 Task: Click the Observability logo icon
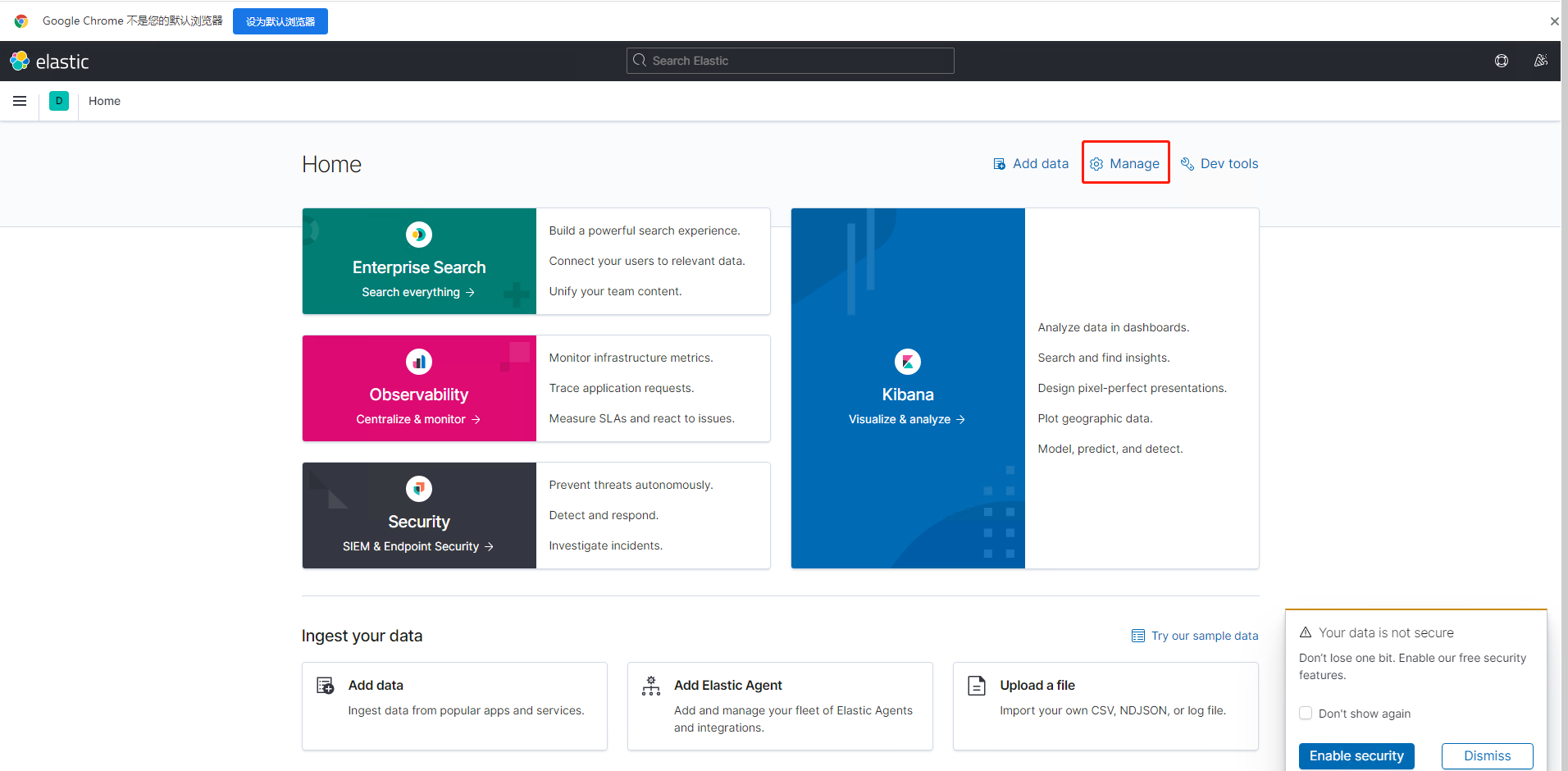(419, 362)
